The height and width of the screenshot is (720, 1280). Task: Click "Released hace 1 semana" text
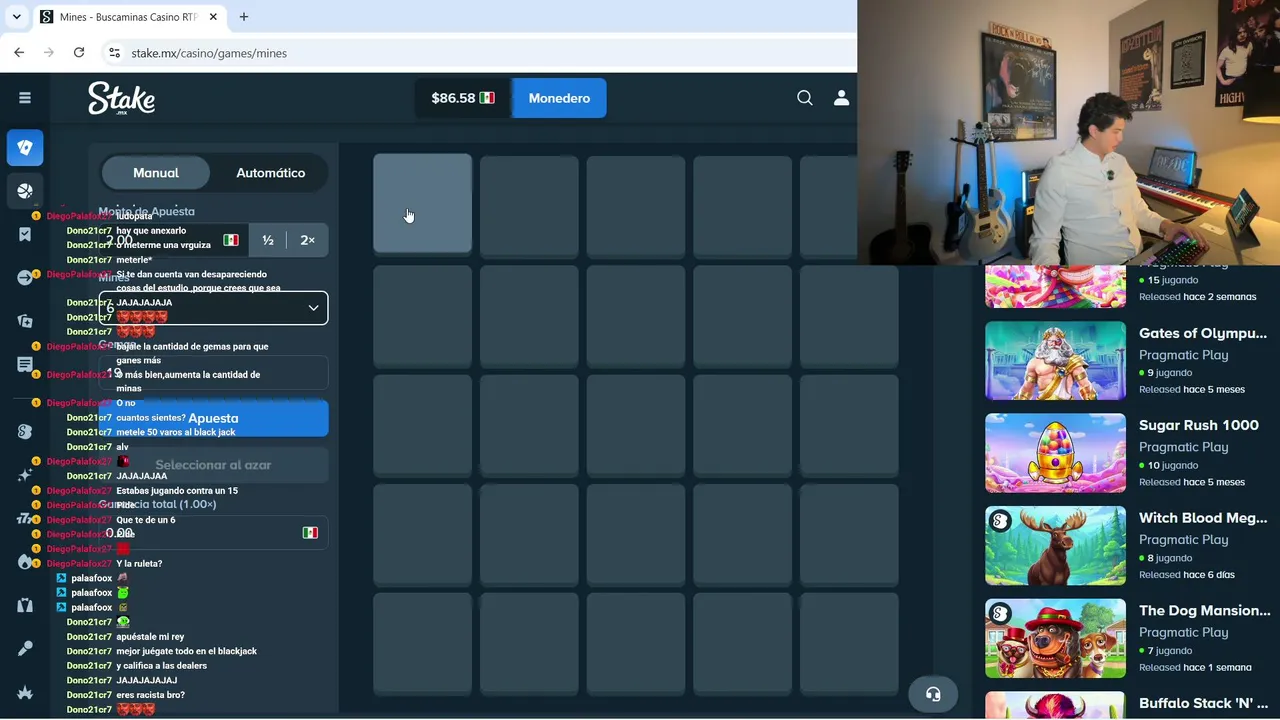[x=1195, y=667]
